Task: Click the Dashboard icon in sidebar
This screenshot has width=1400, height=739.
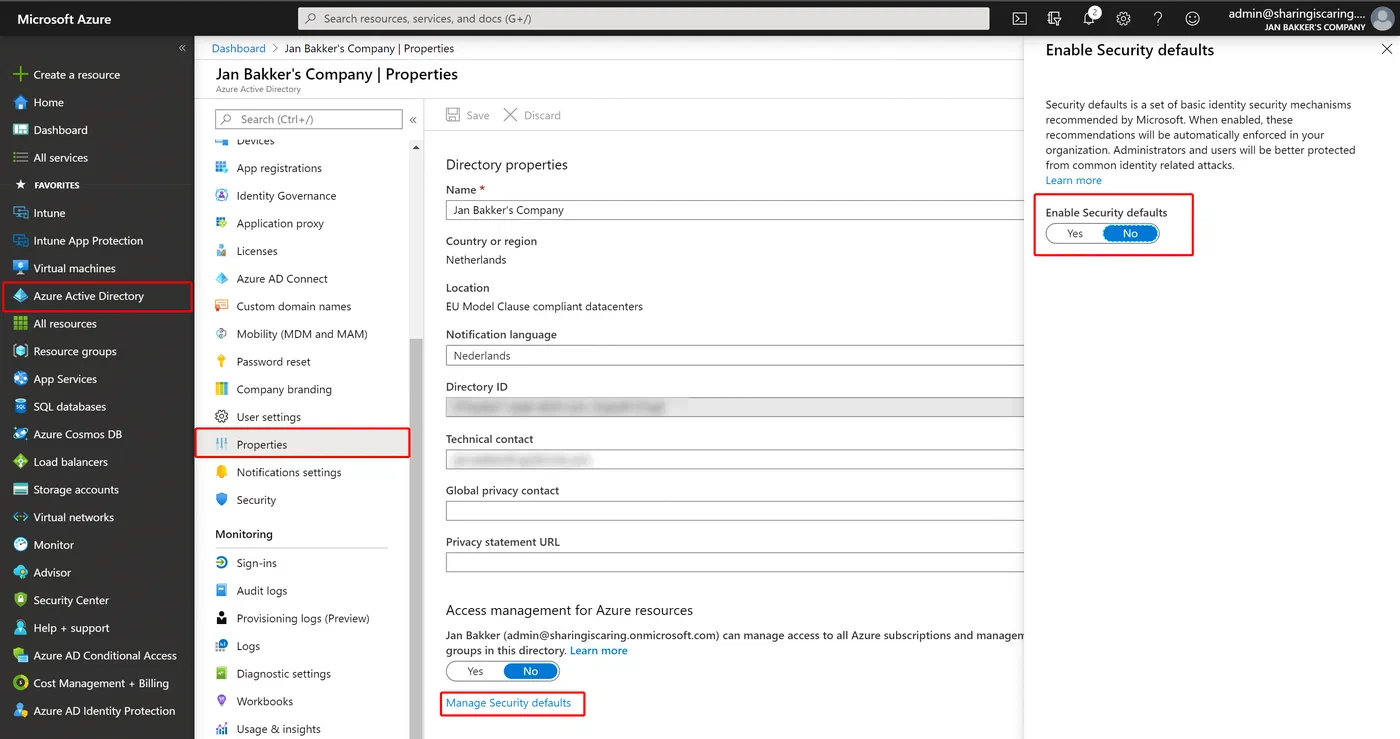Action: point(20,130)
